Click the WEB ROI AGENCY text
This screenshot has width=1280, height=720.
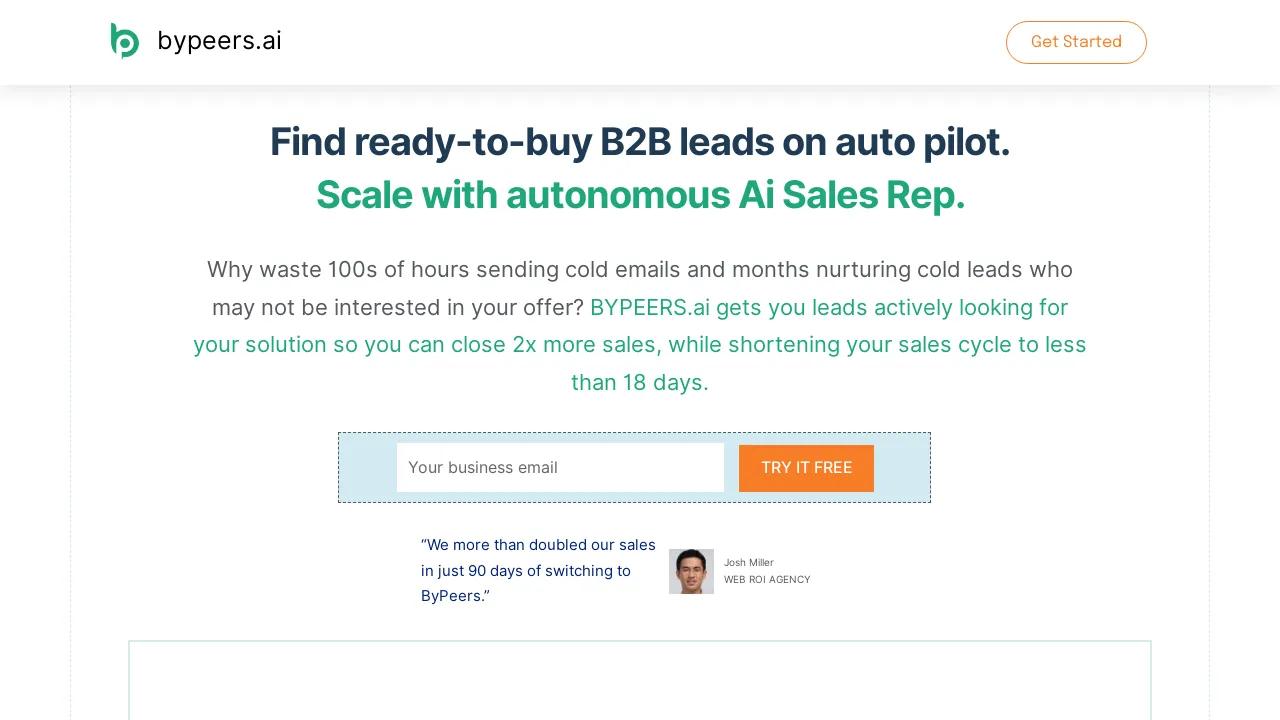click(x=767, y=580)
